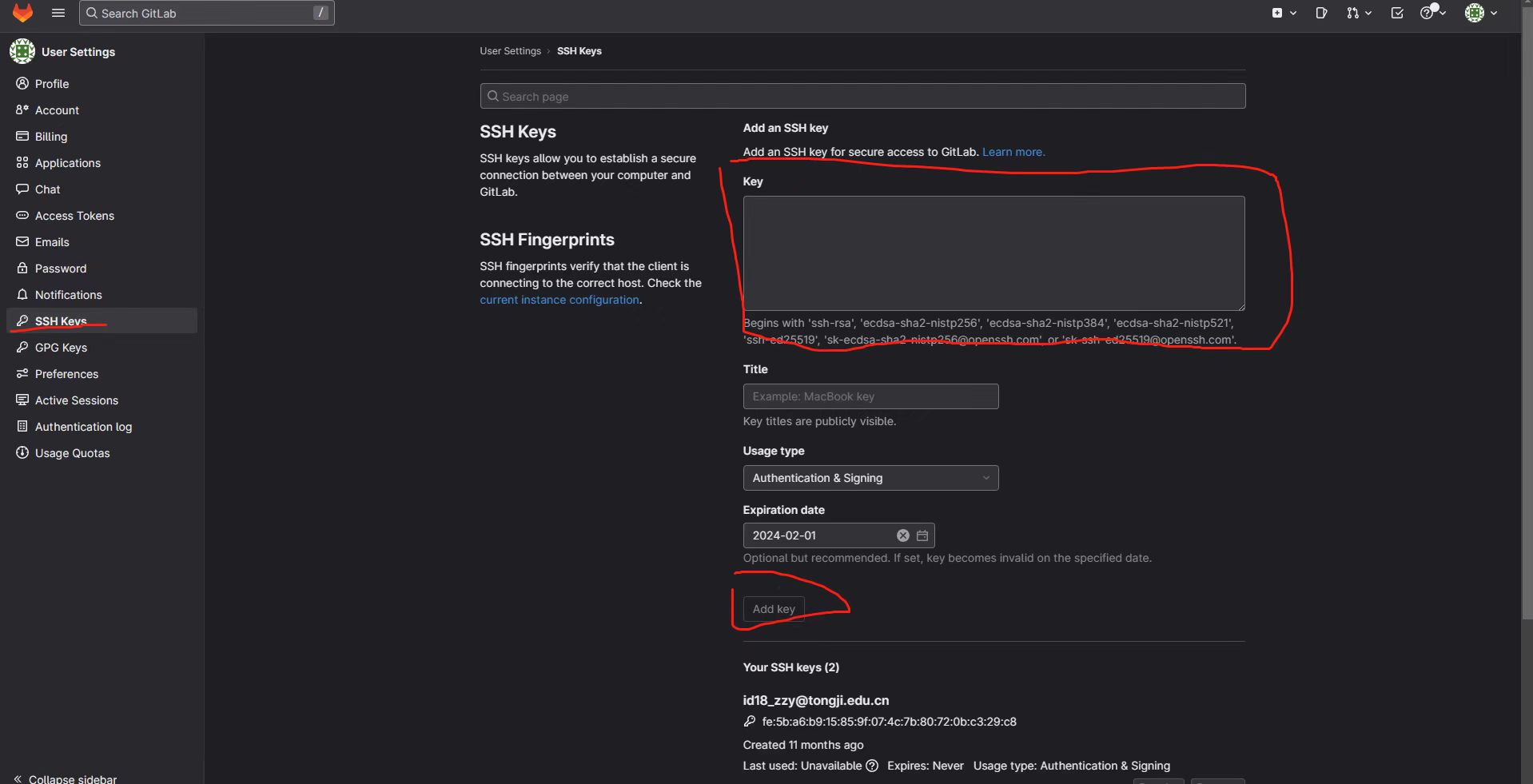Click the Usage Quotas icon
Image resolution: width=1533 pixels, height=784 pixels.
22,452
